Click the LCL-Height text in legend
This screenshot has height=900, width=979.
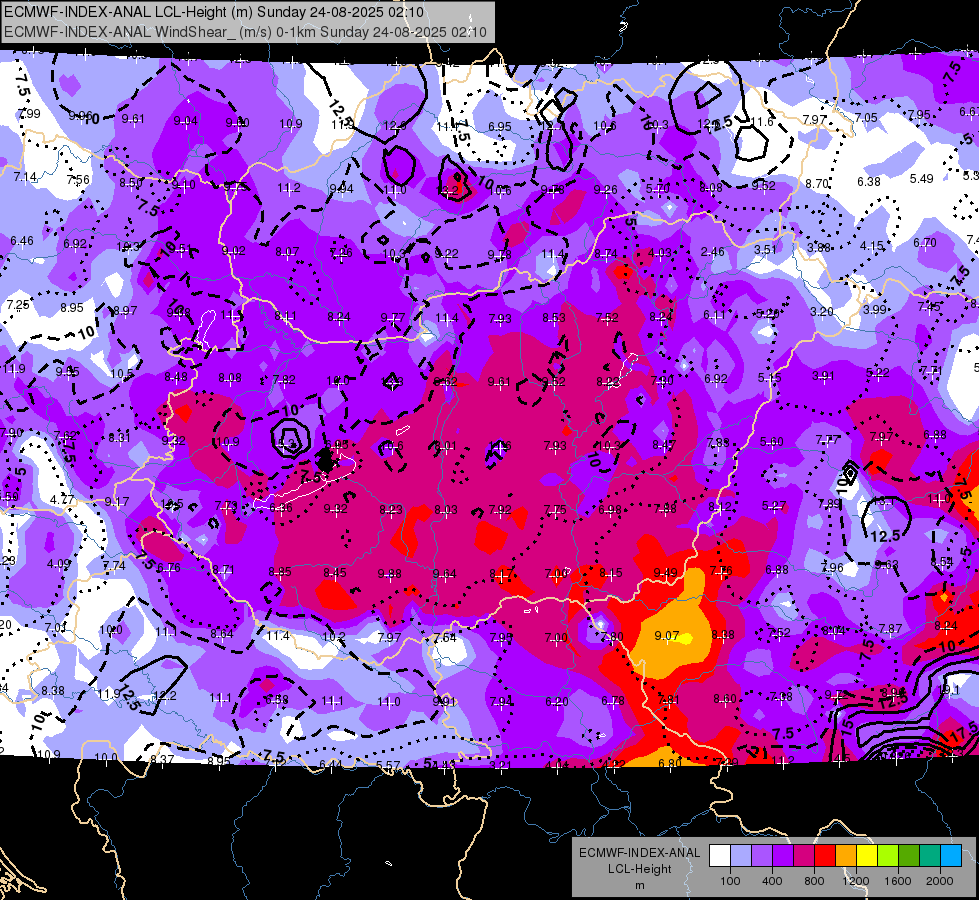pos(639,869)
